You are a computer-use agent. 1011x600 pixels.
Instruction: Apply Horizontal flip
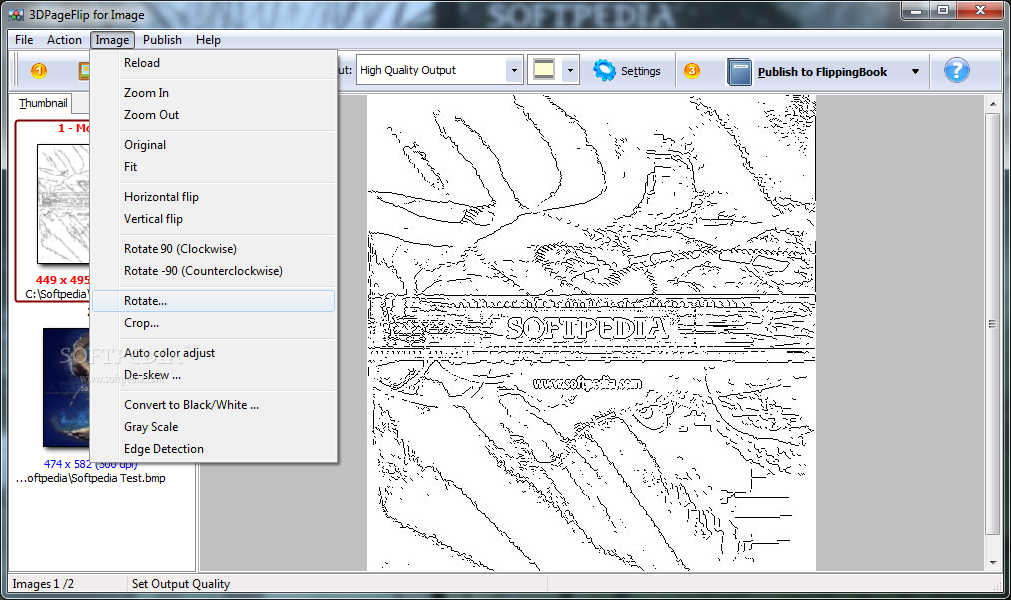point(213,197)
